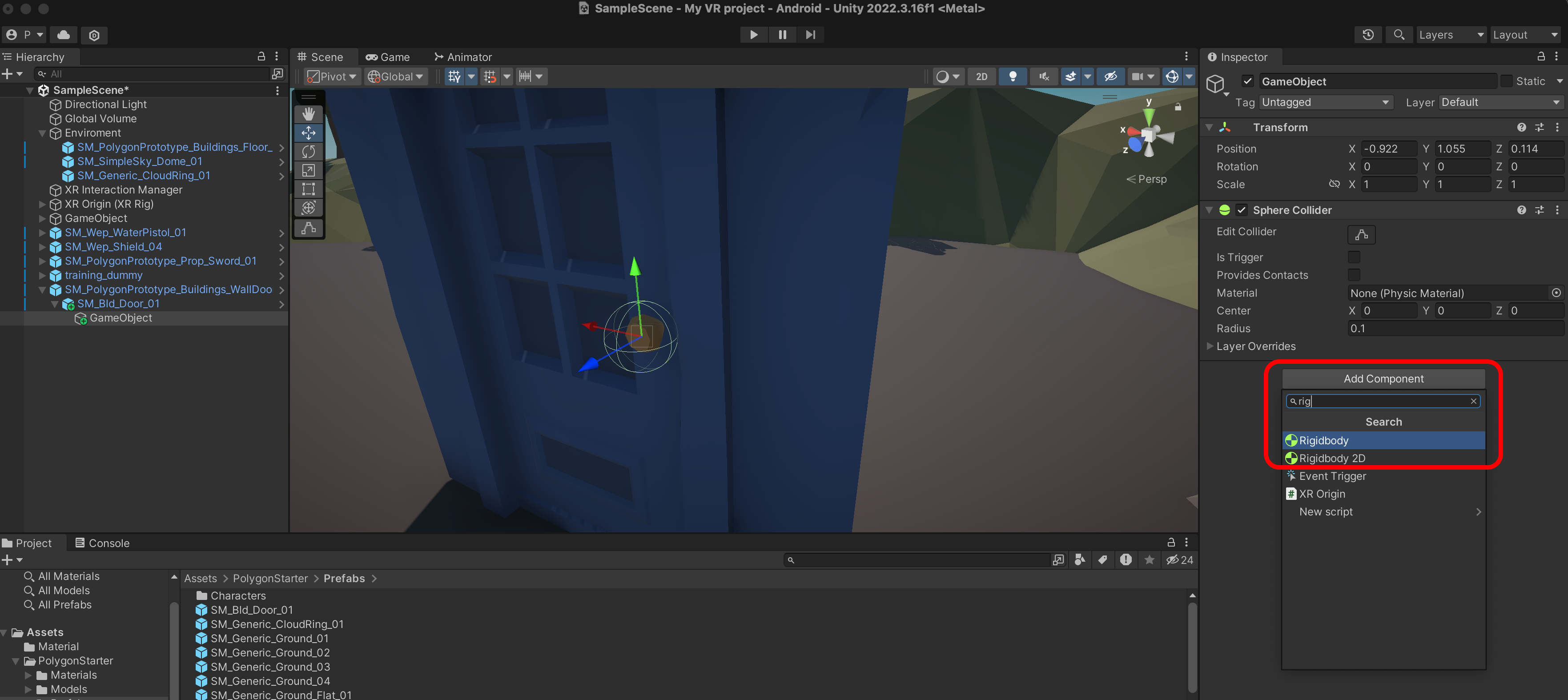Click the Edit Collider button icon
Image resolution: width=1568 pixels, height=700 pixels.
1361,234
